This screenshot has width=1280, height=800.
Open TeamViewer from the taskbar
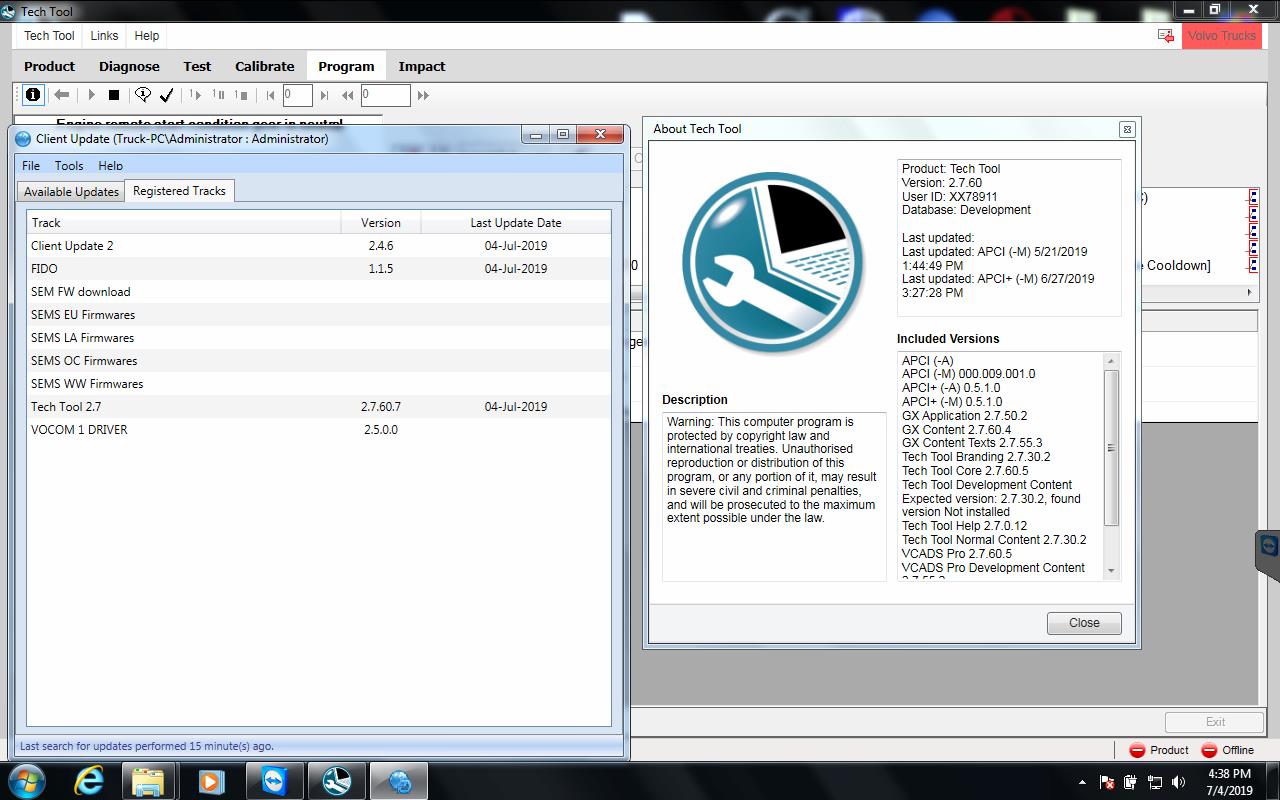coord(273,780)
